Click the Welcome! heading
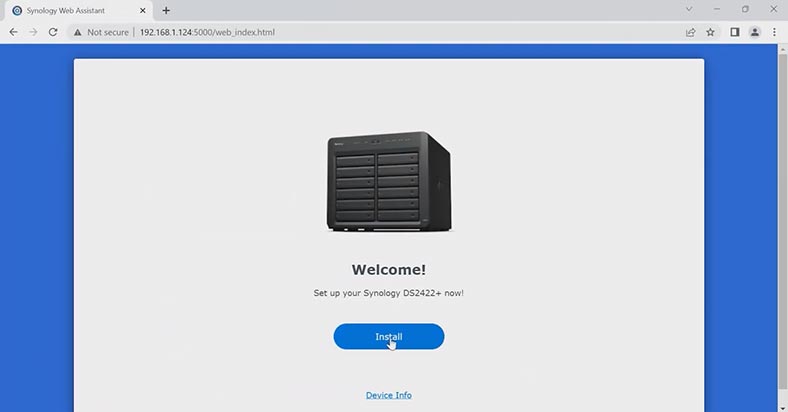788x412 pixels. click(388, 269)
